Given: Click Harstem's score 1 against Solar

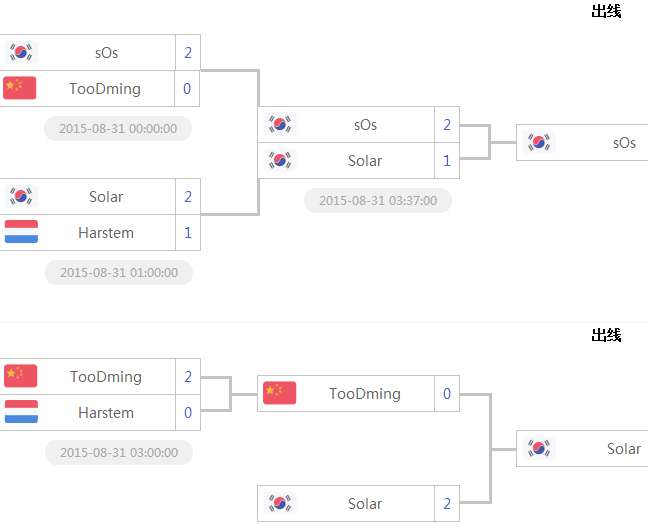Looking at the screenshot, I should 188,233.
